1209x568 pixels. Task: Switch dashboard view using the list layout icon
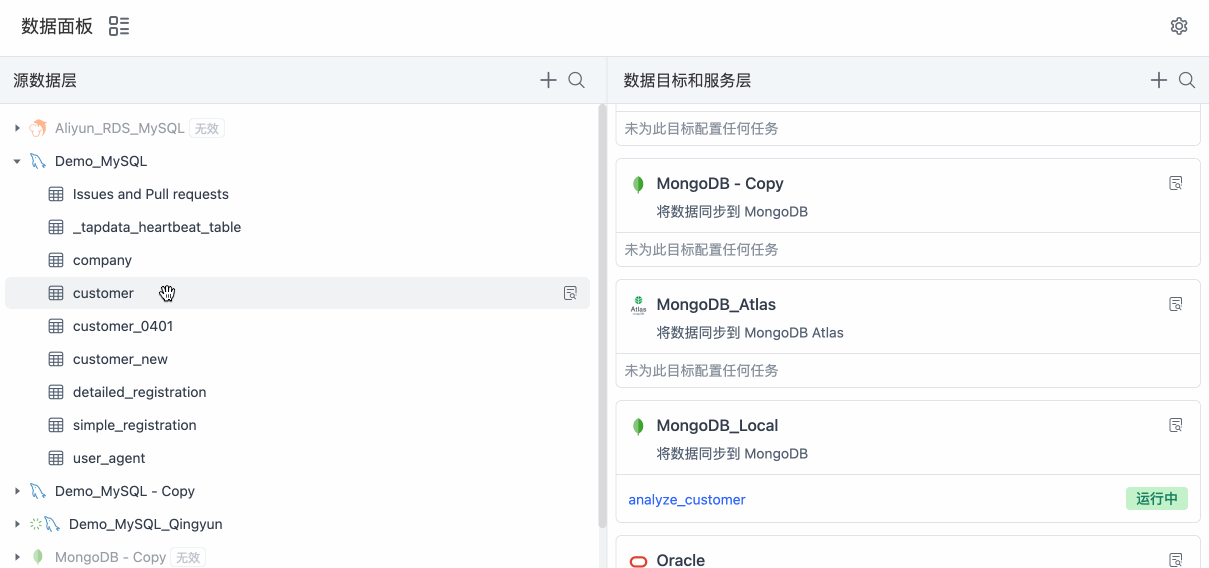coord(119,27)
